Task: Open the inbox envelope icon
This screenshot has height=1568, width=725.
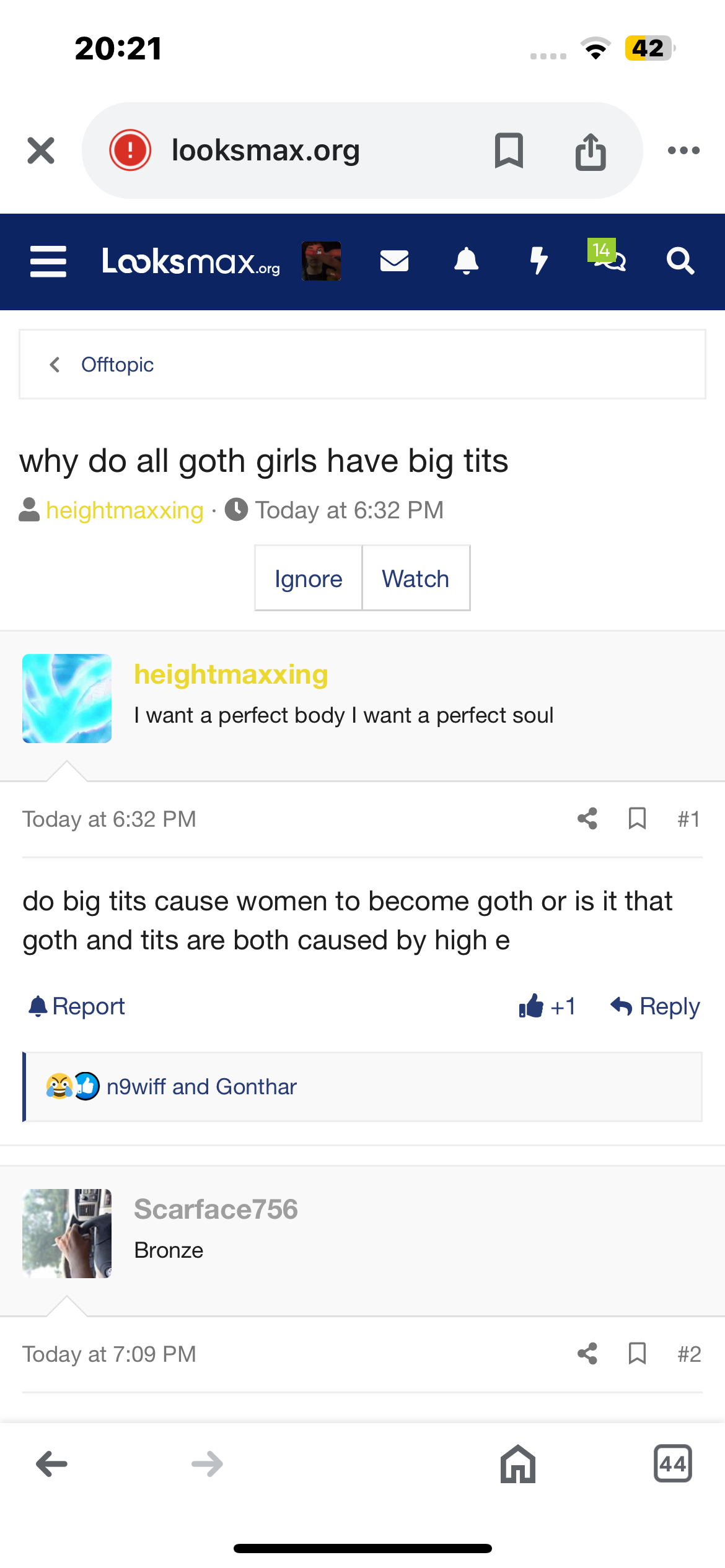Action: [x=394, y=261]
